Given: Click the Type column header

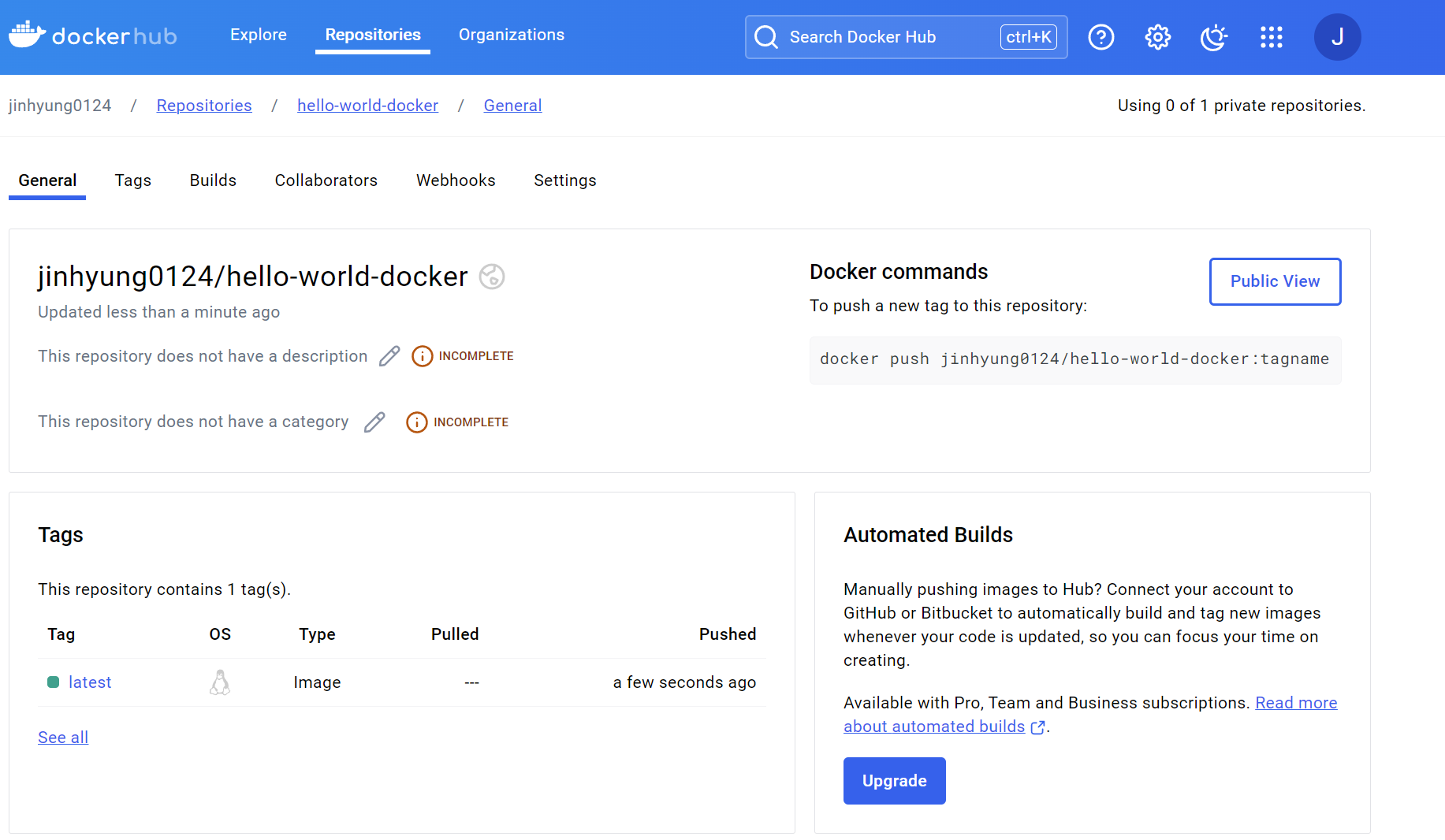Looking at the screenshot, I should coord(317,634).
